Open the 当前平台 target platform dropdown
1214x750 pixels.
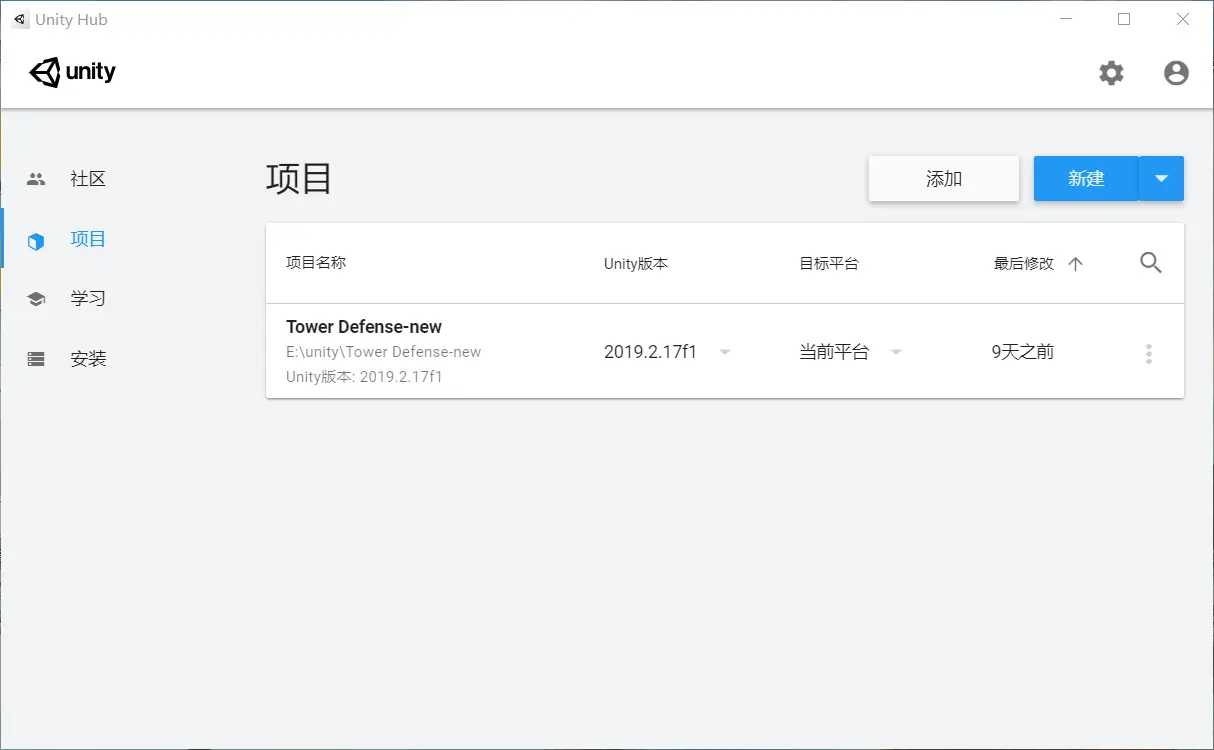coord(851,352)
